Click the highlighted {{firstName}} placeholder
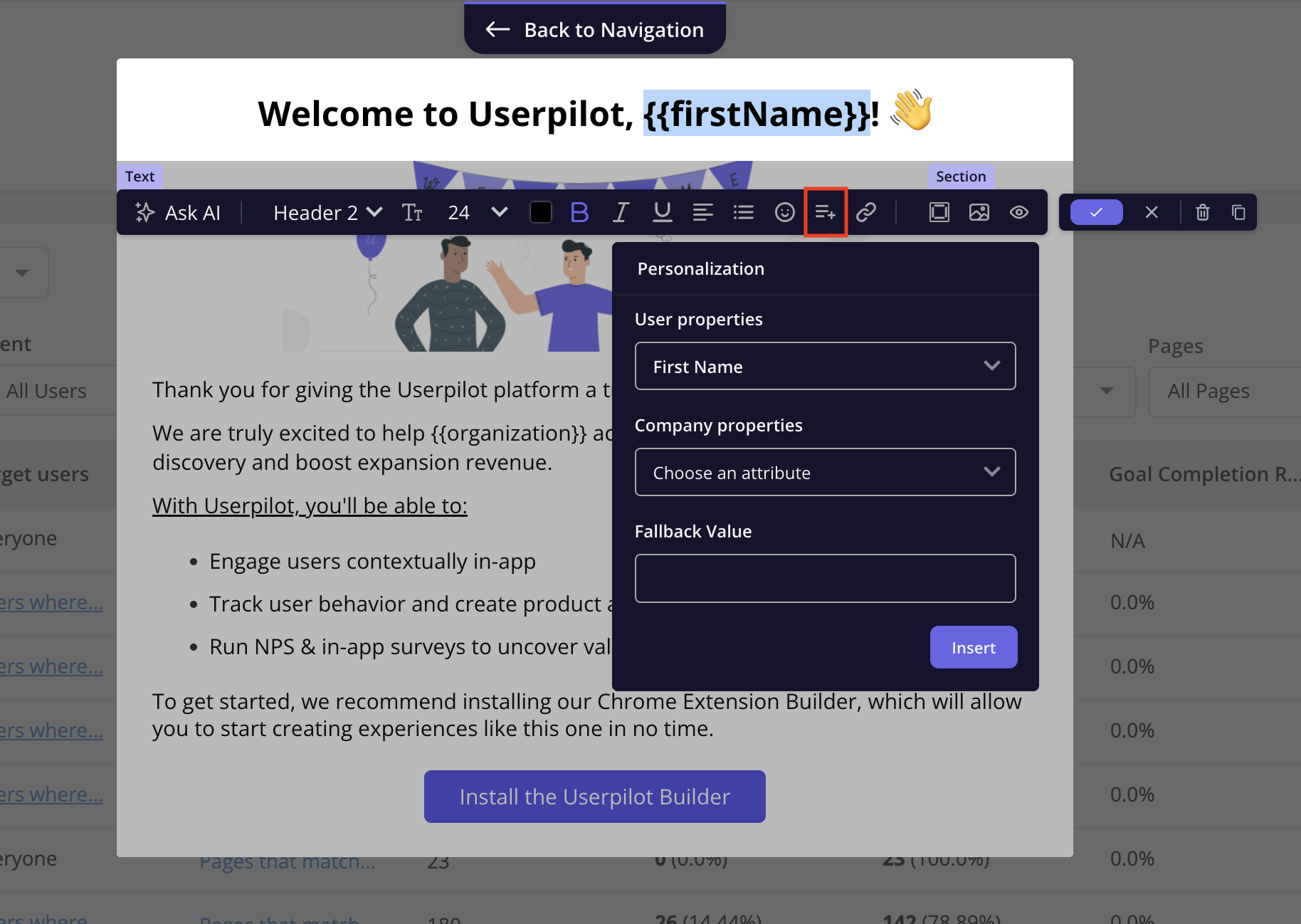1301x924 pixels. tap(757, 113)
